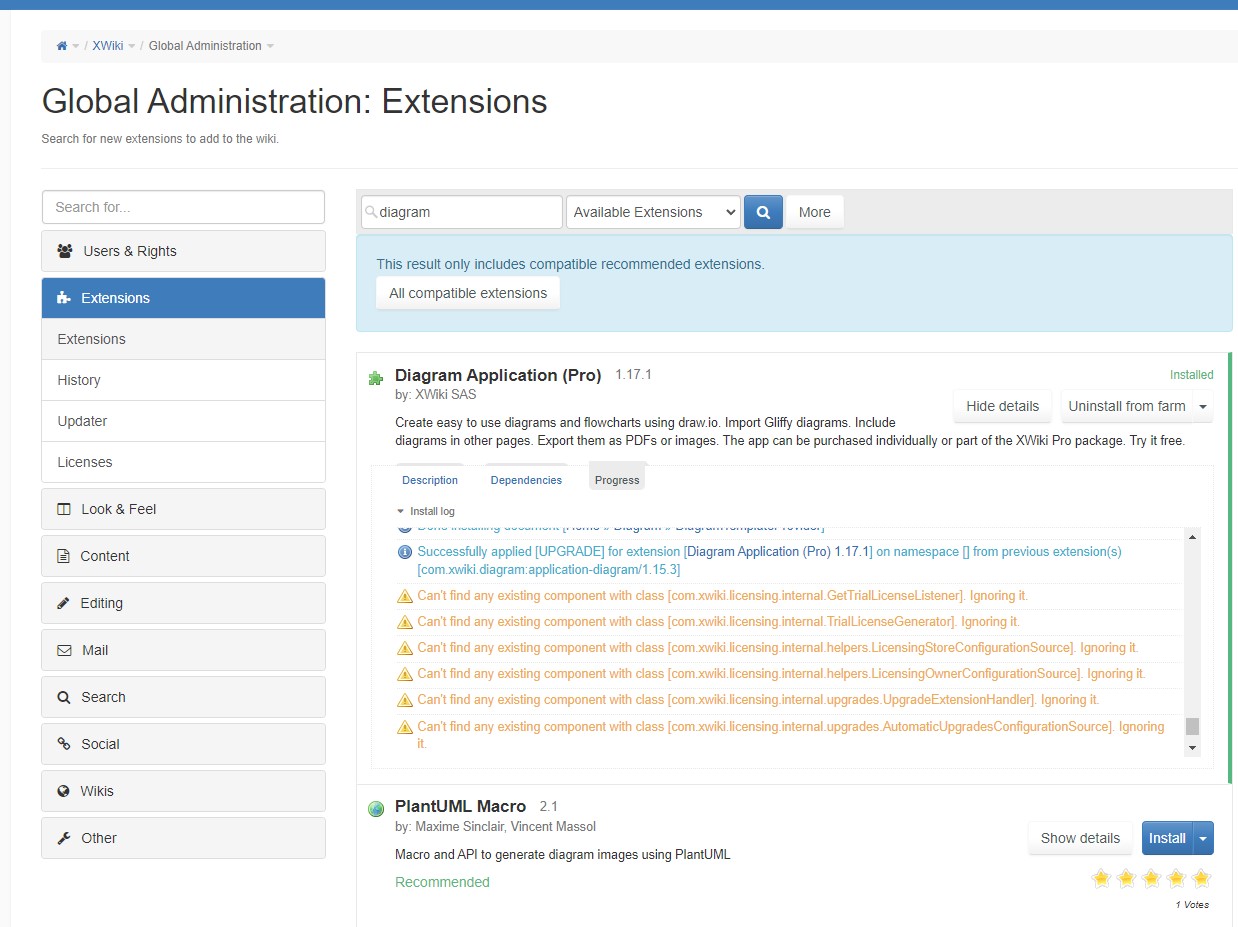Expand the Social section

click(x=183, y=744)
